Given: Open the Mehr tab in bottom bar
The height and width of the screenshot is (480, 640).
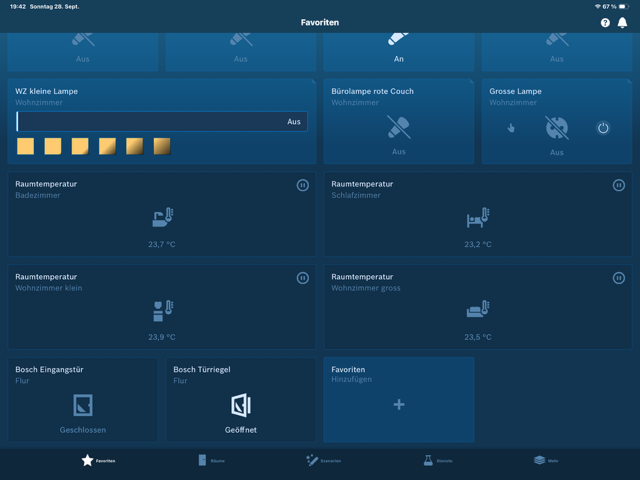Looking at the screenshot, I should coord(546,460).
